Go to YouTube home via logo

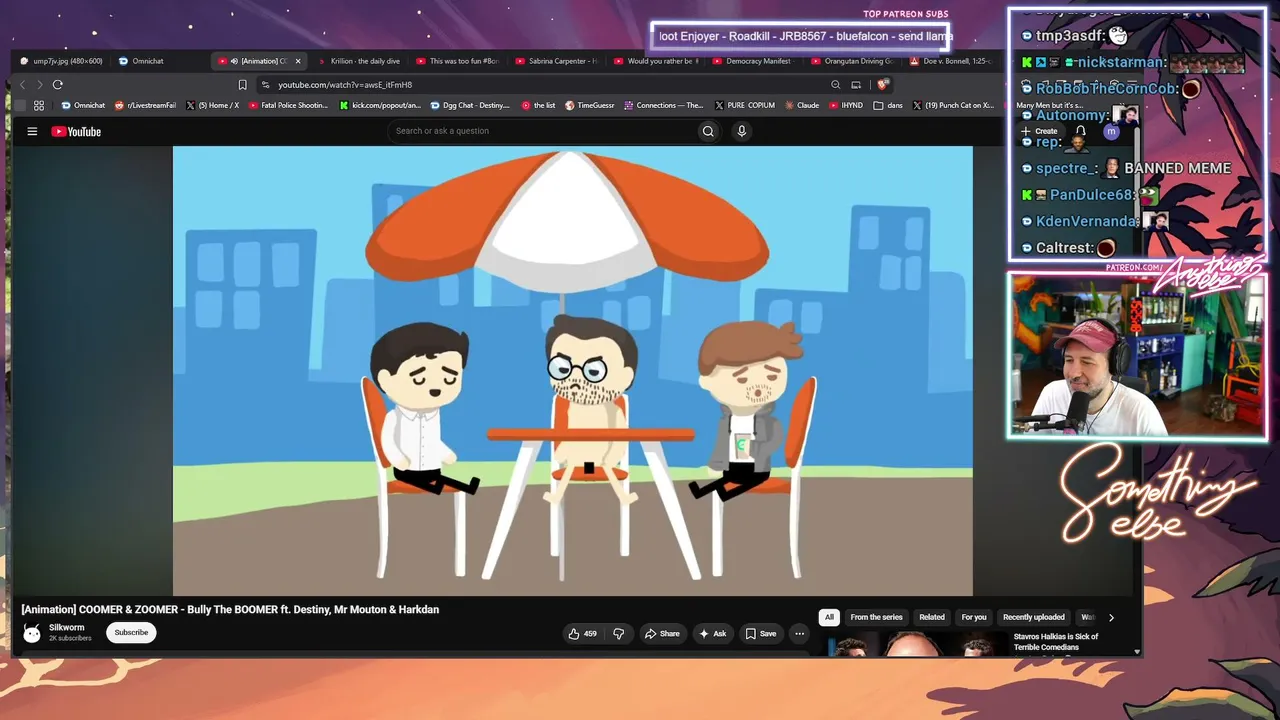(76, 131)
